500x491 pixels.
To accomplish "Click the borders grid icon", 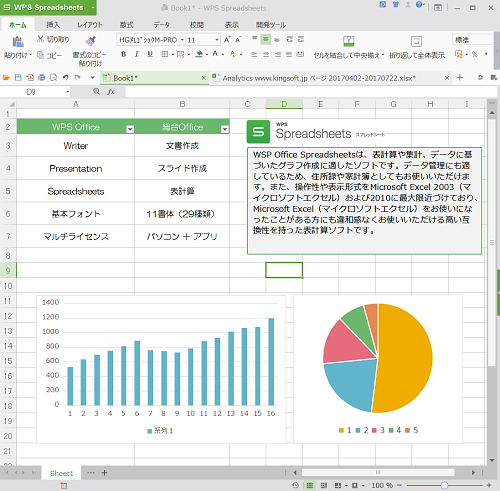I will 164,54.
